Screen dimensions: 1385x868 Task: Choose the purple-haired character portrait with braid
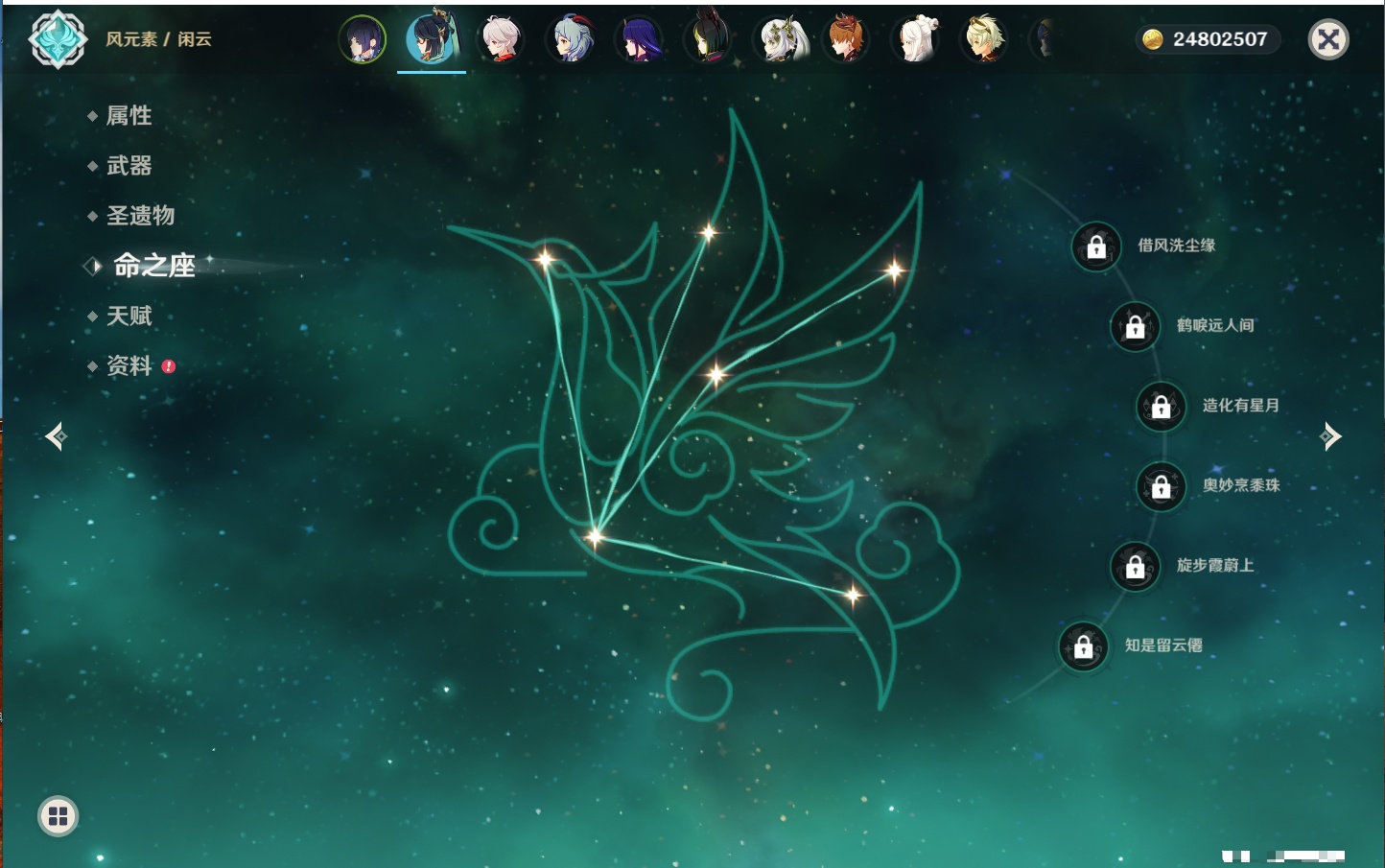[x=639, y=39]
